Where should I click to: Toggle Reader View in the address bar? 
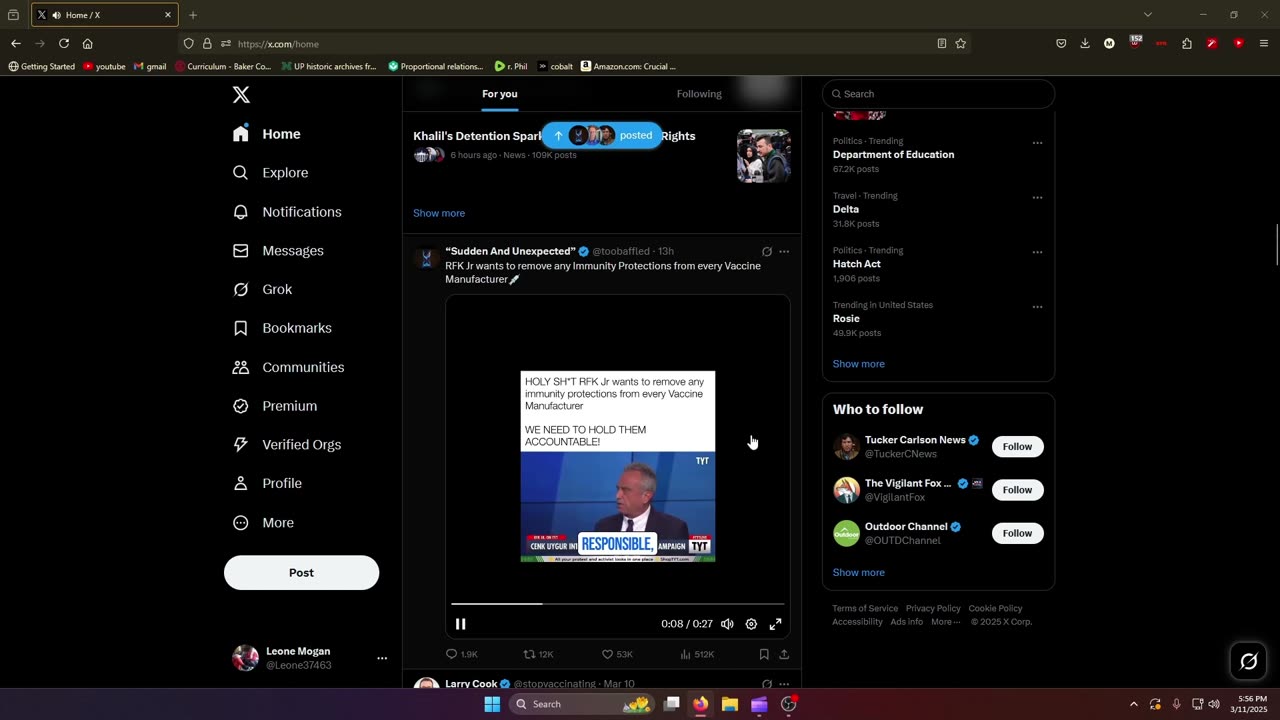(x=942, y=43)
